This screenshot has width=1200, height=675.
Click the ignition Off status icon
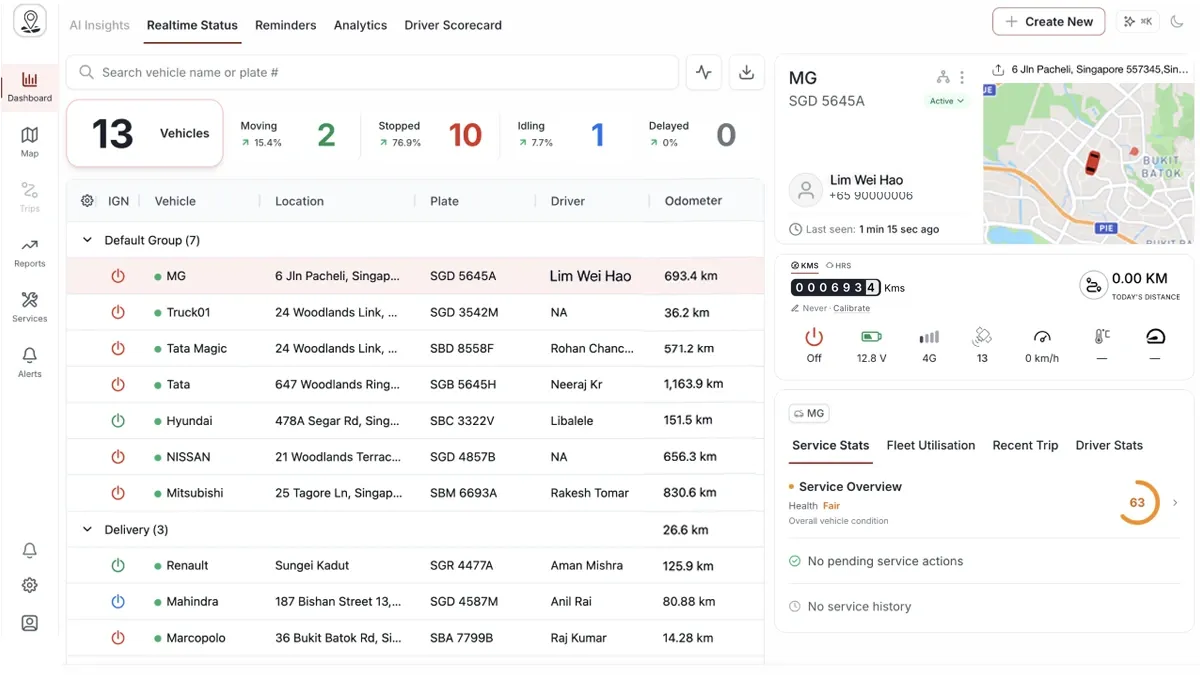pyautogui.click(x=814, y=337)
